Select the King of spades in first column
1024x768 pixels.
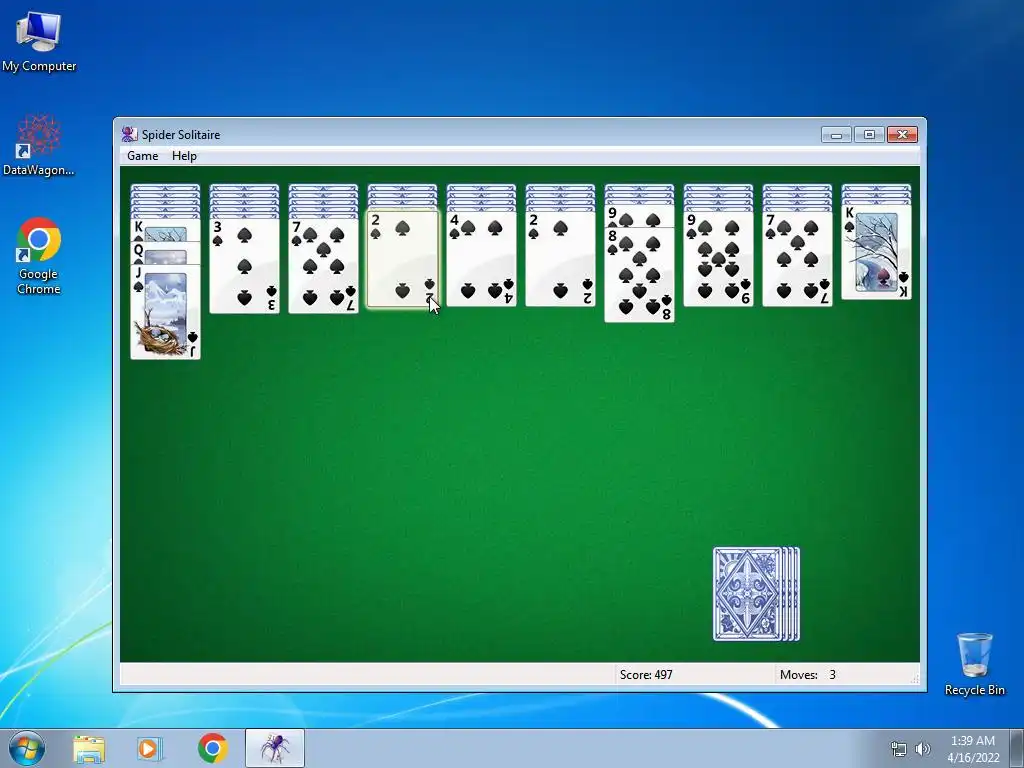tap(165, 231)
